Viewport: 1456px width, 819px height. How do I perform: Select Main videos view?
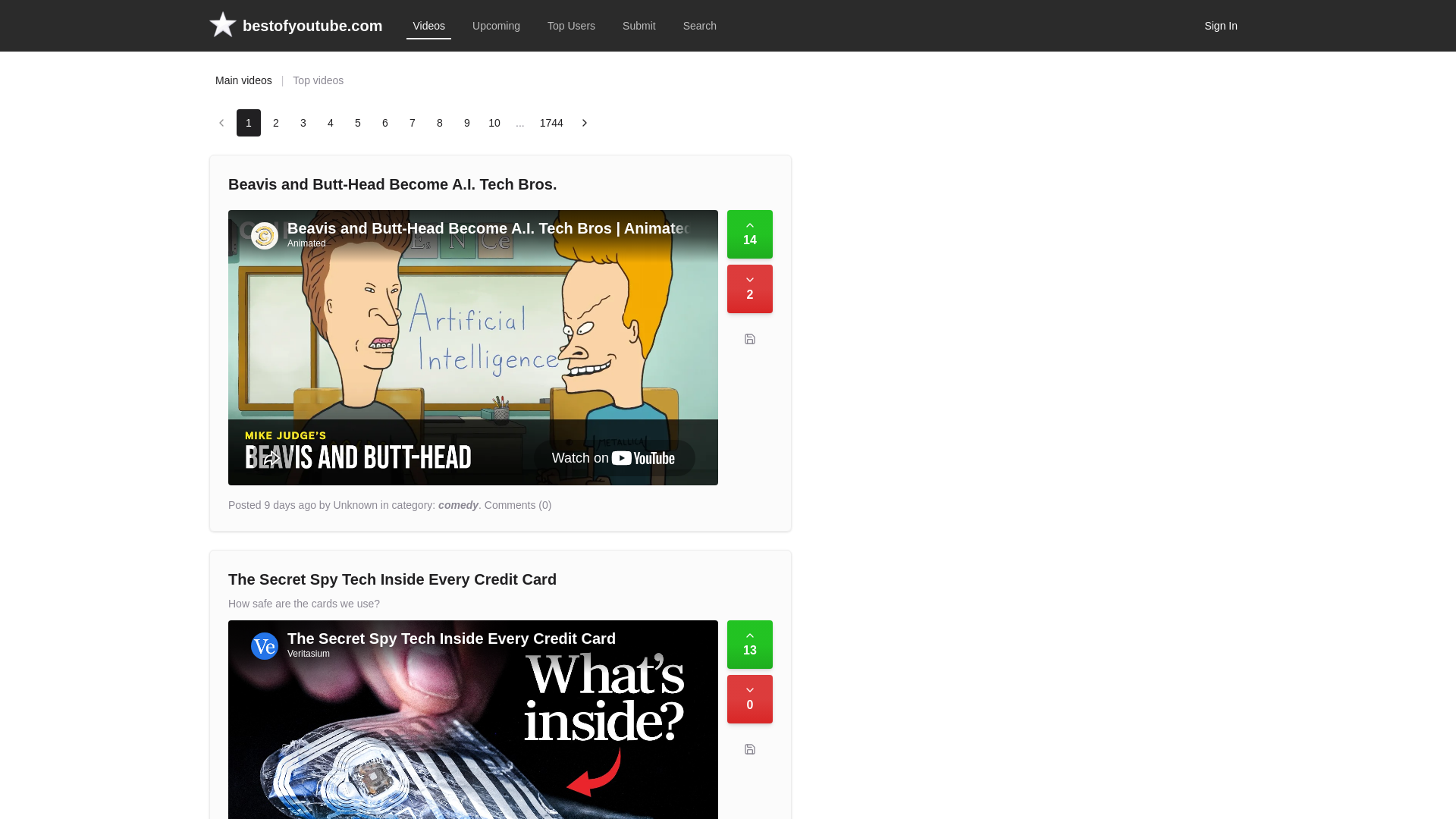click(243, 80)
